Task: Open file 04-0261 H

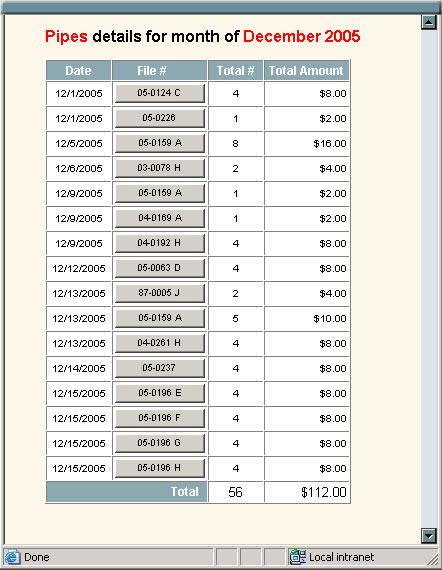Action: pos(160,344)
